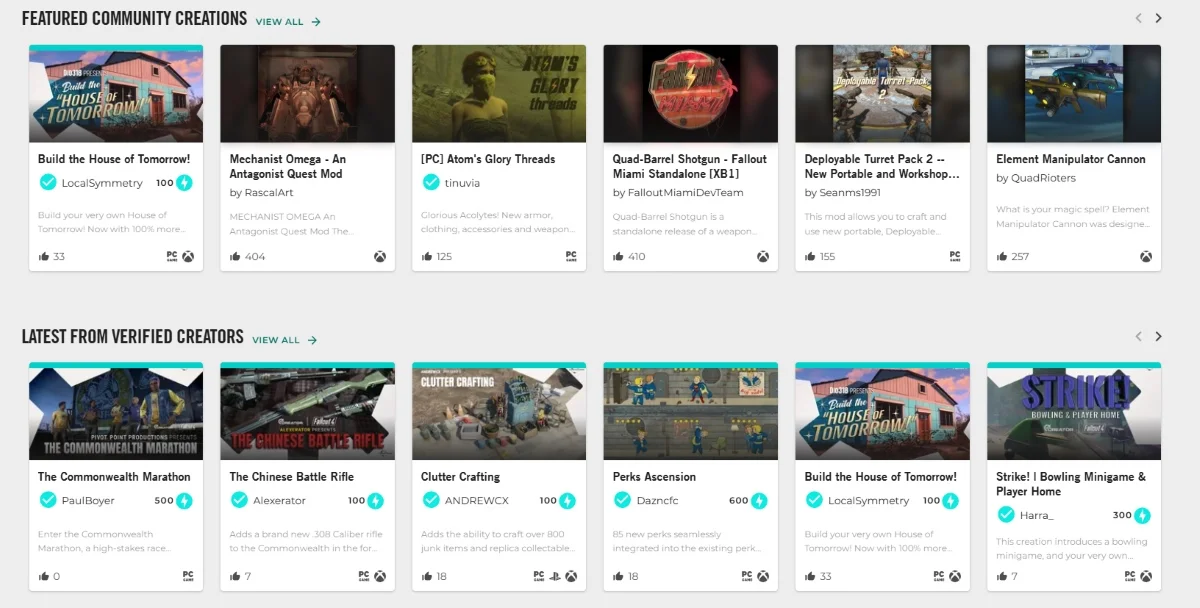Click the thumbs-up icon on Commonwealth Marathon card
This screenshot has width=1200, height=608.
click(43, 576)
